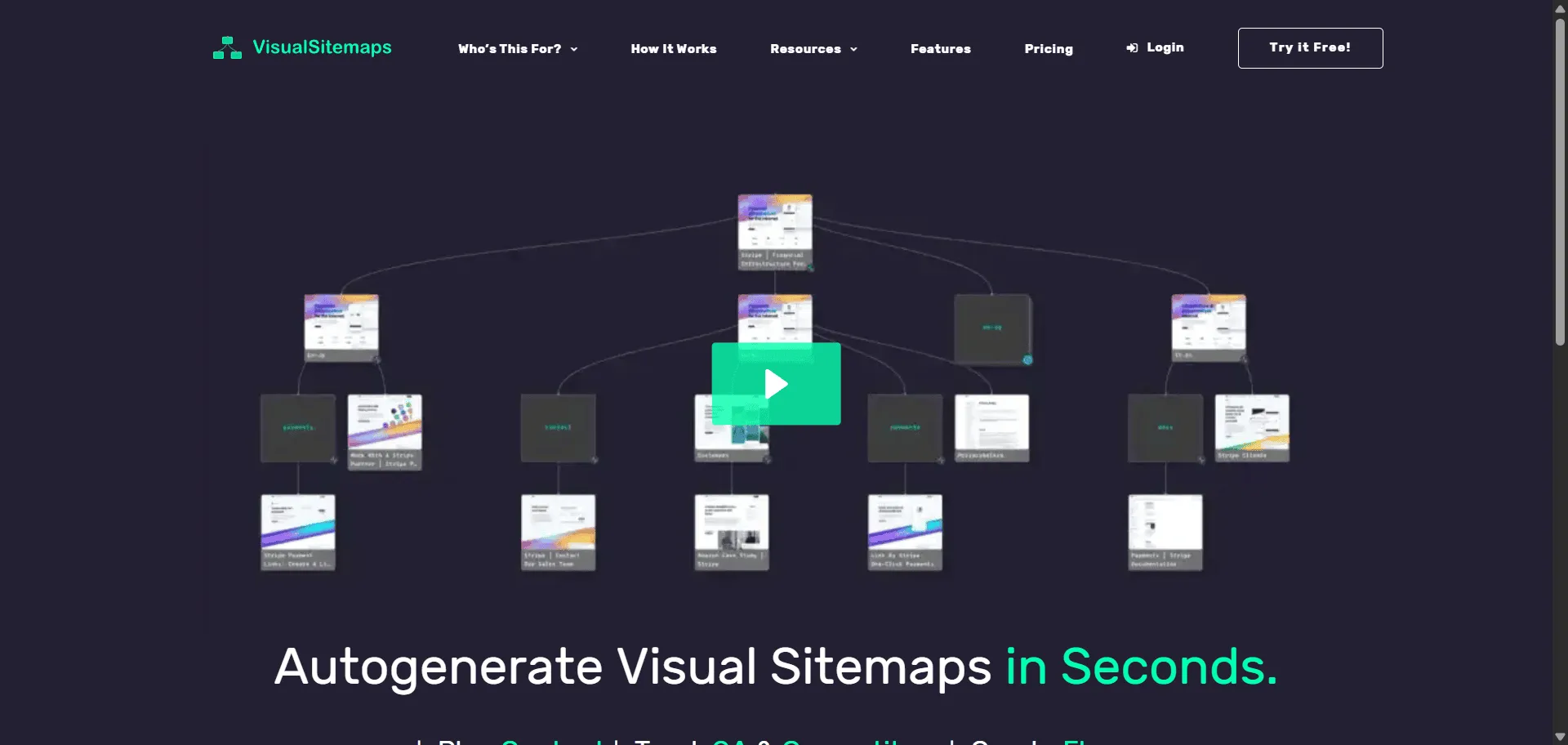
Task: Click the login key icon beside Login
Action: coord(1132,47)
